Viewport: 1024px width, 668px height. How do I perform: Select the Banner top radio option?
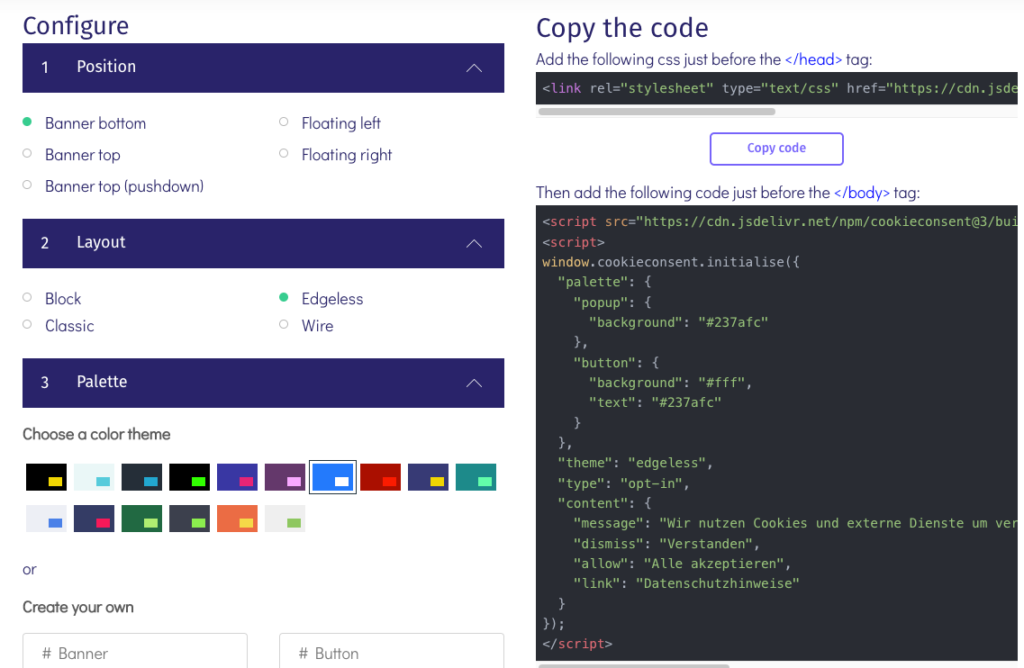(27, 153)
